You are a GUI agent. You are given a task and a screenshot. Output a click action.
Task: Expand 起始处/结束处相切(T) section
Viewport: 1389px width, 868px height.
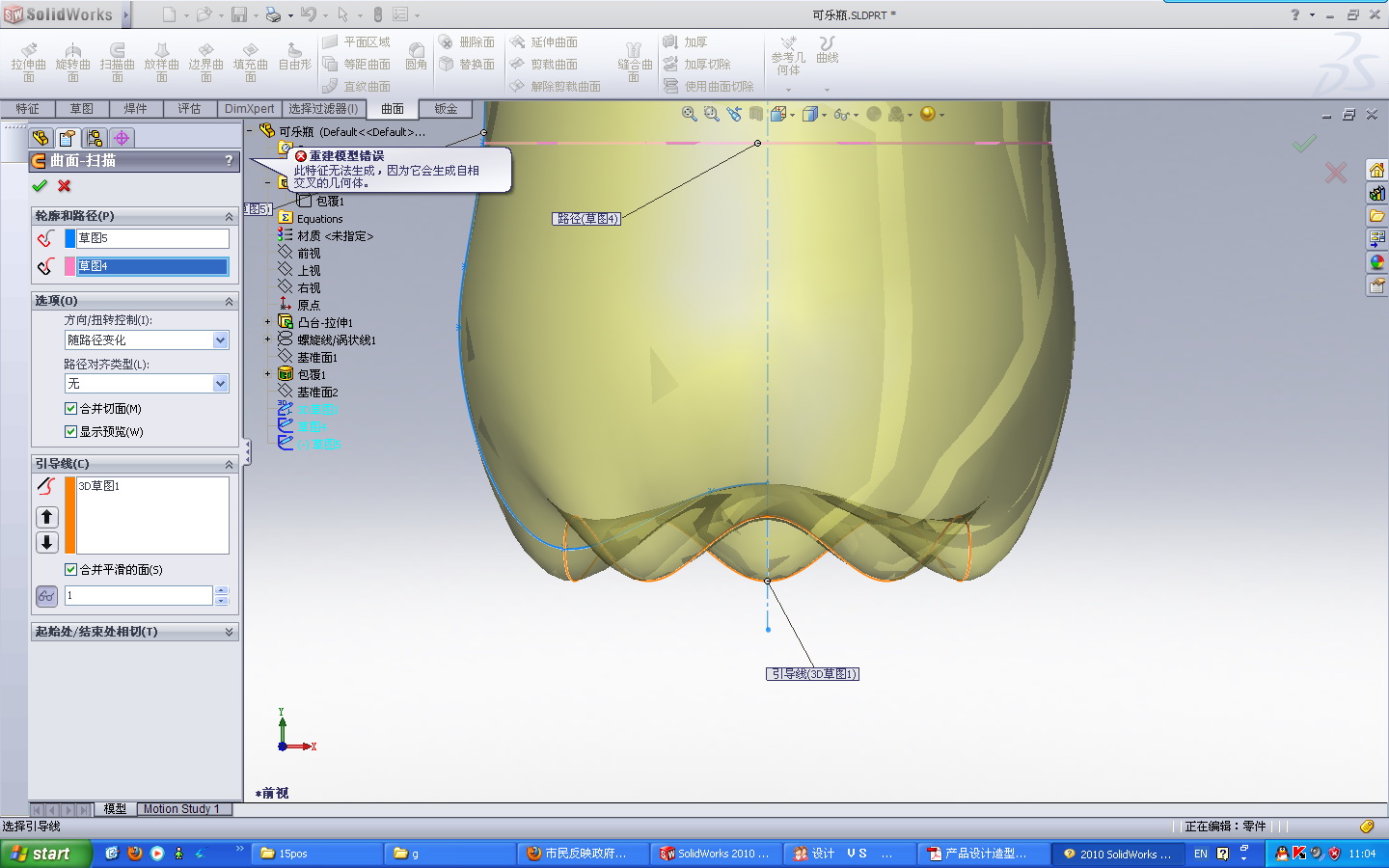(229, 632)
